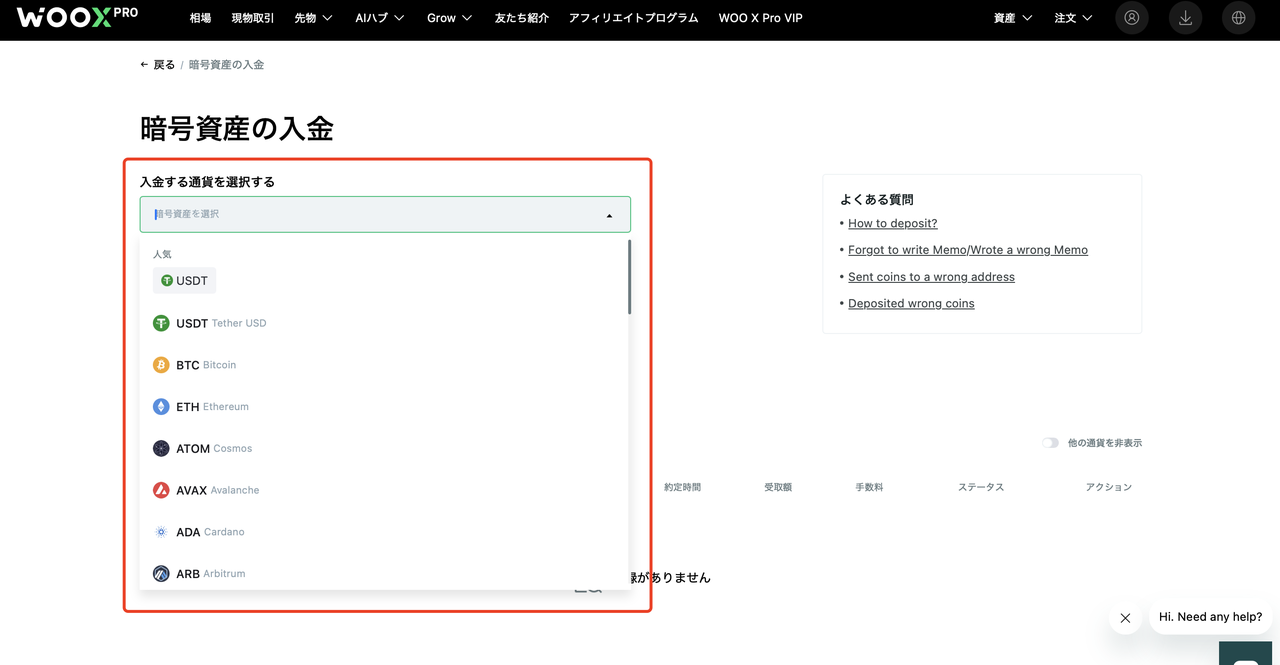The width and height of the screenshot is (1280, 665).
Task: Click the ADA Cardano coin icon
Action: pyautogui.click(x=161, y=532)
